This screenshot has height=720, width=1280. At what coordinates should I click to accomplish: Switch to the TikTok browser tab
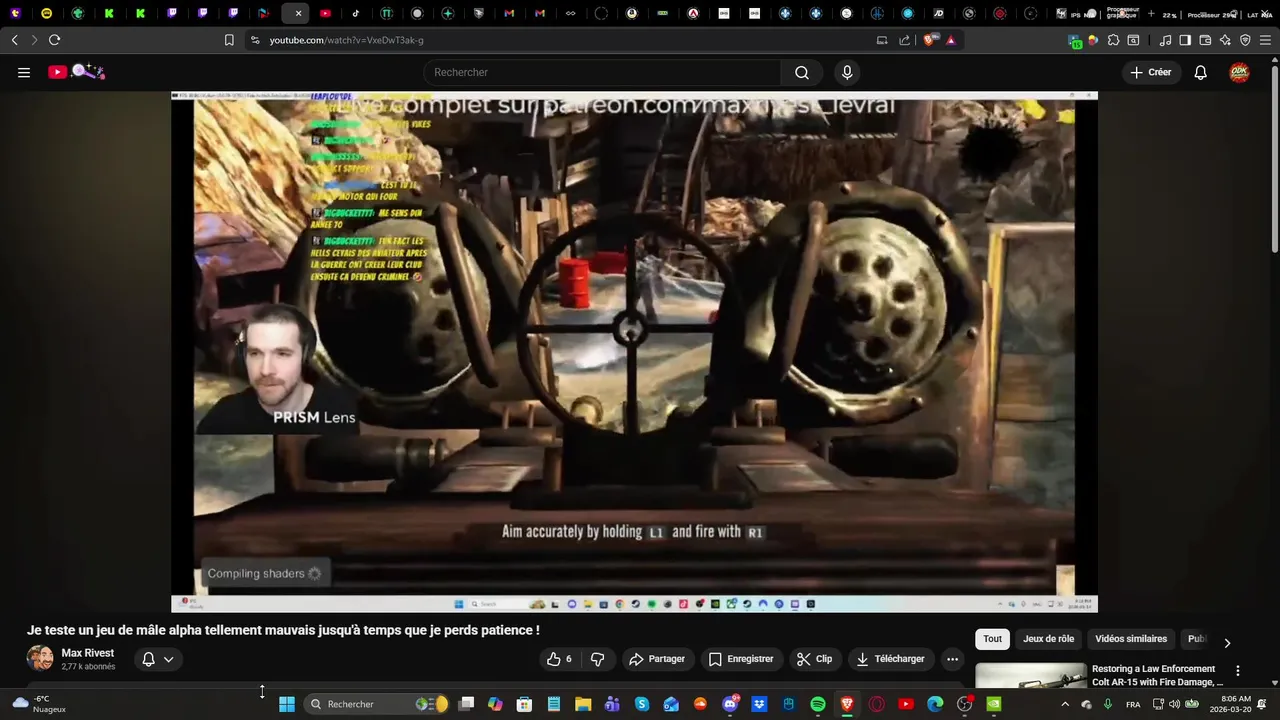[x=356, y=13]
